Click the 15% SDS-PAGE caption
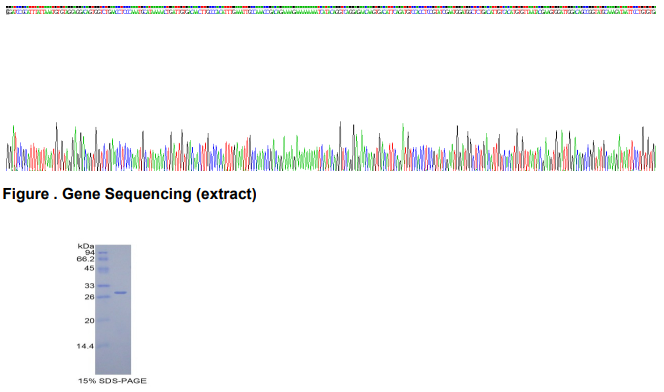This screenshot has height=392, width=664. tap(112, 381)
